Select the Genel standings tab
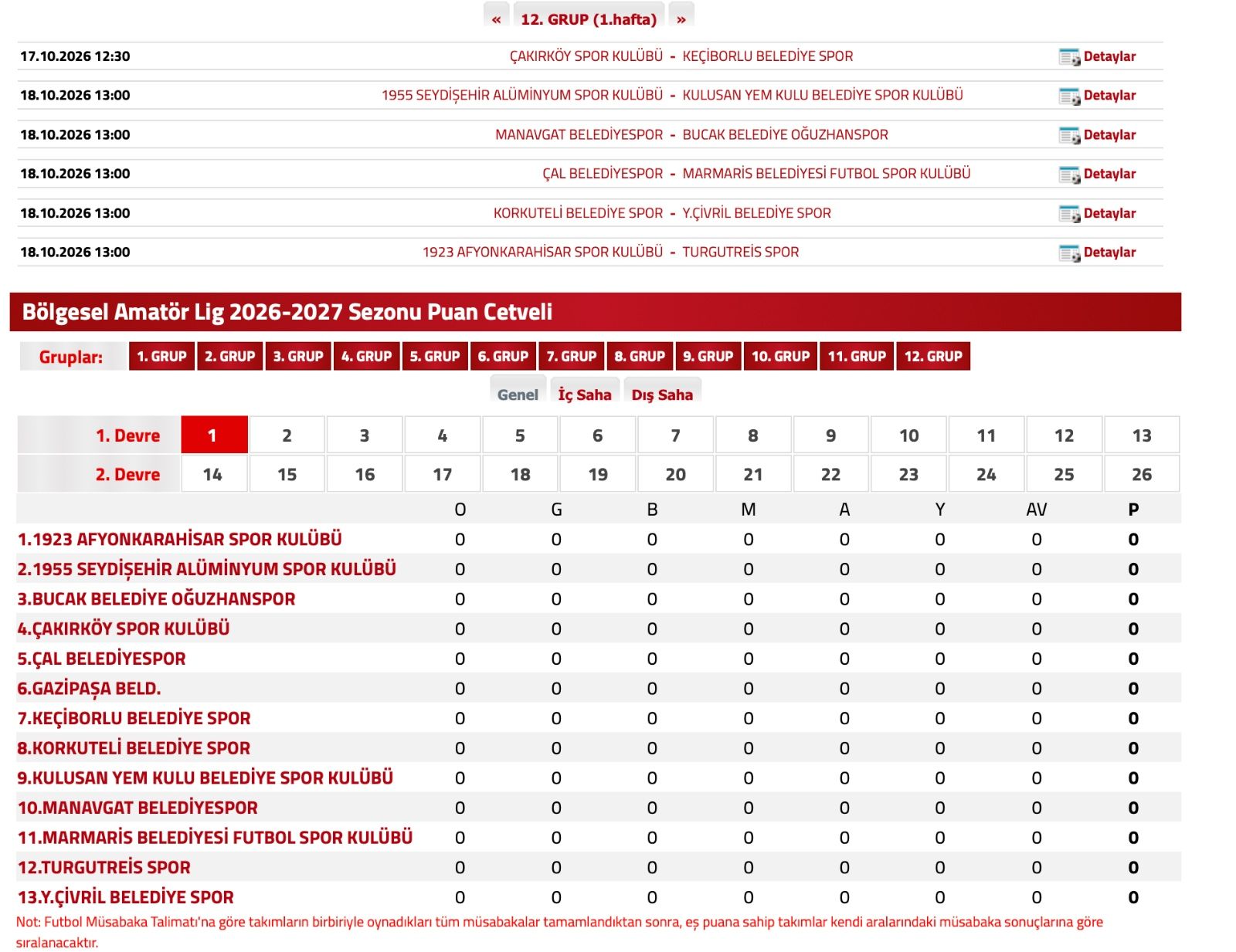Screen dimensions: 1236x952 518,394
